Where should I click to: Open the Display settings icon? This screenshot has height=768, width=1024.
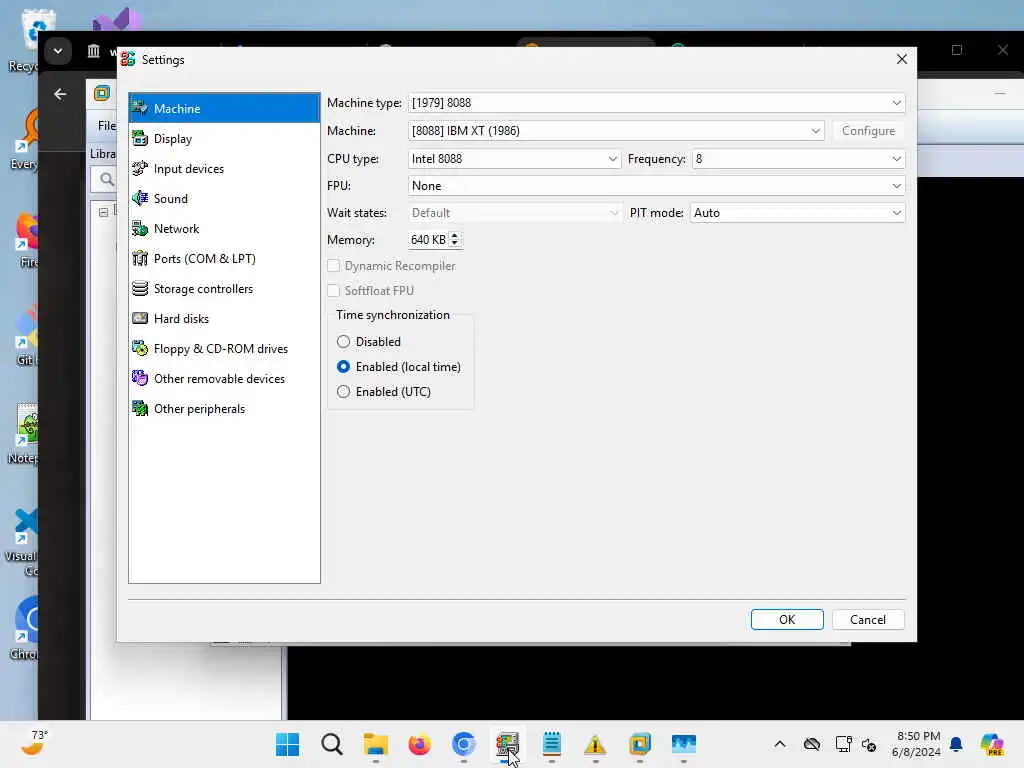pyautogui.click(x=140, y=138)
